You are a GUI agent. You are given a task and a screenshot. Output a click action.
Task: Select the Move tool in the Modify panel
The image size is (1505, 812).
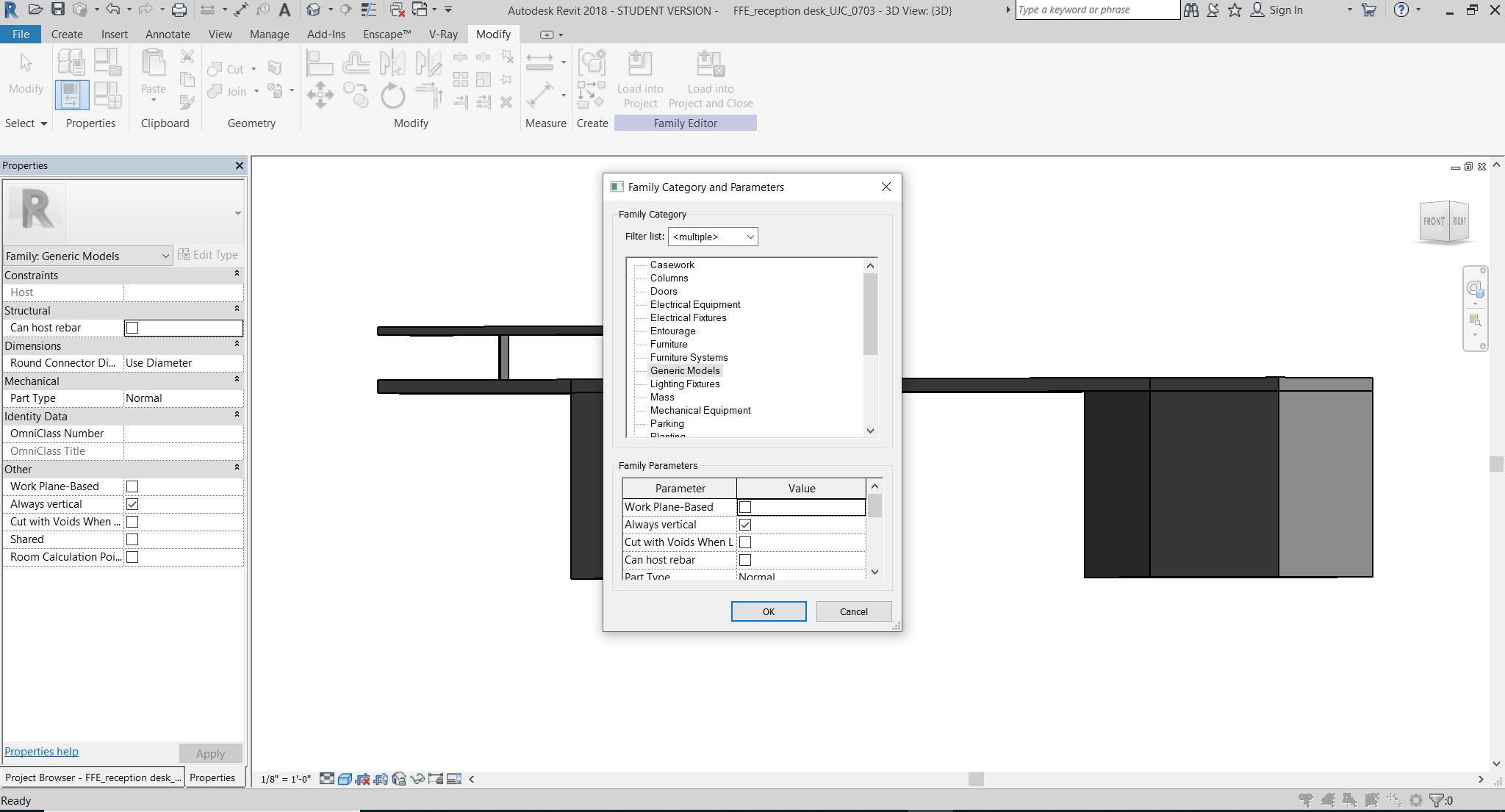coord(320,94)
